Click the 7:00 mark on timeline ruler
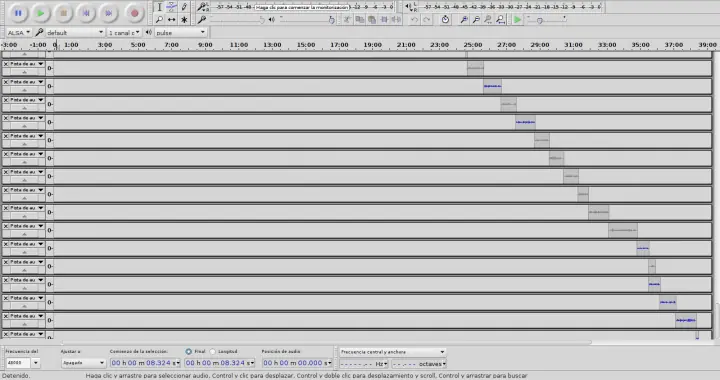 (171, 45)
